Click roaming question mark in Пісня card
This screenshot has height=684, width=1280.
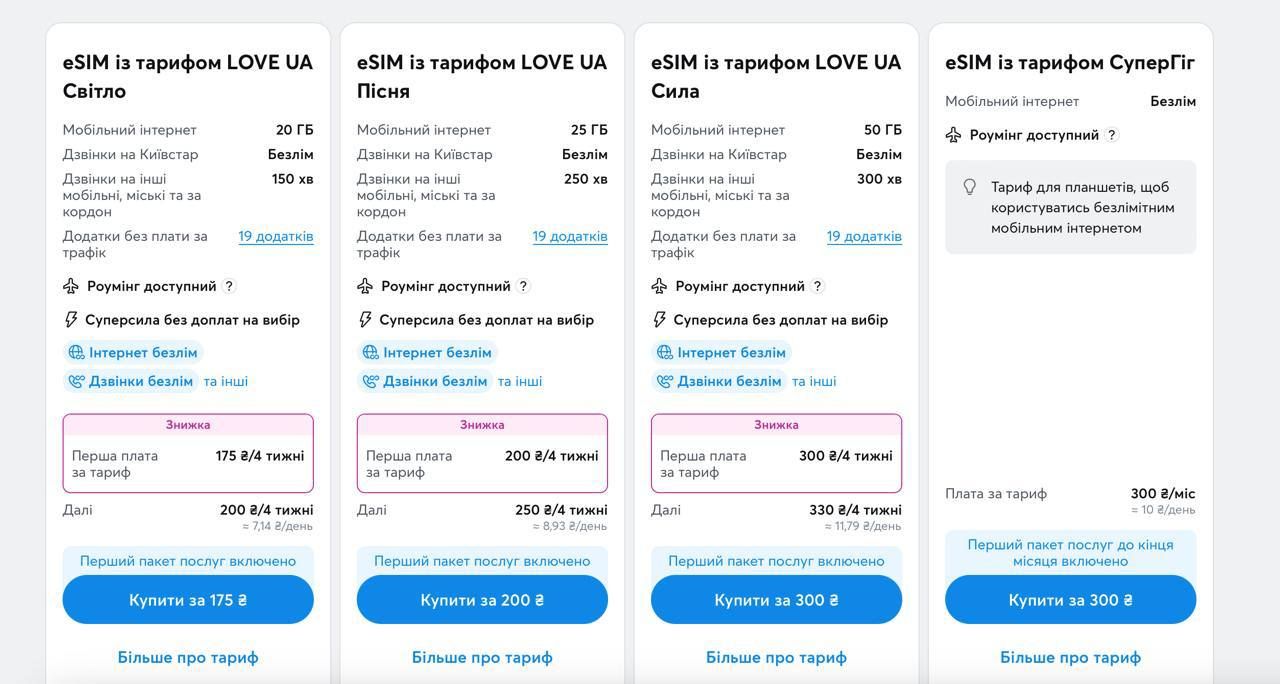coord(523,286)
